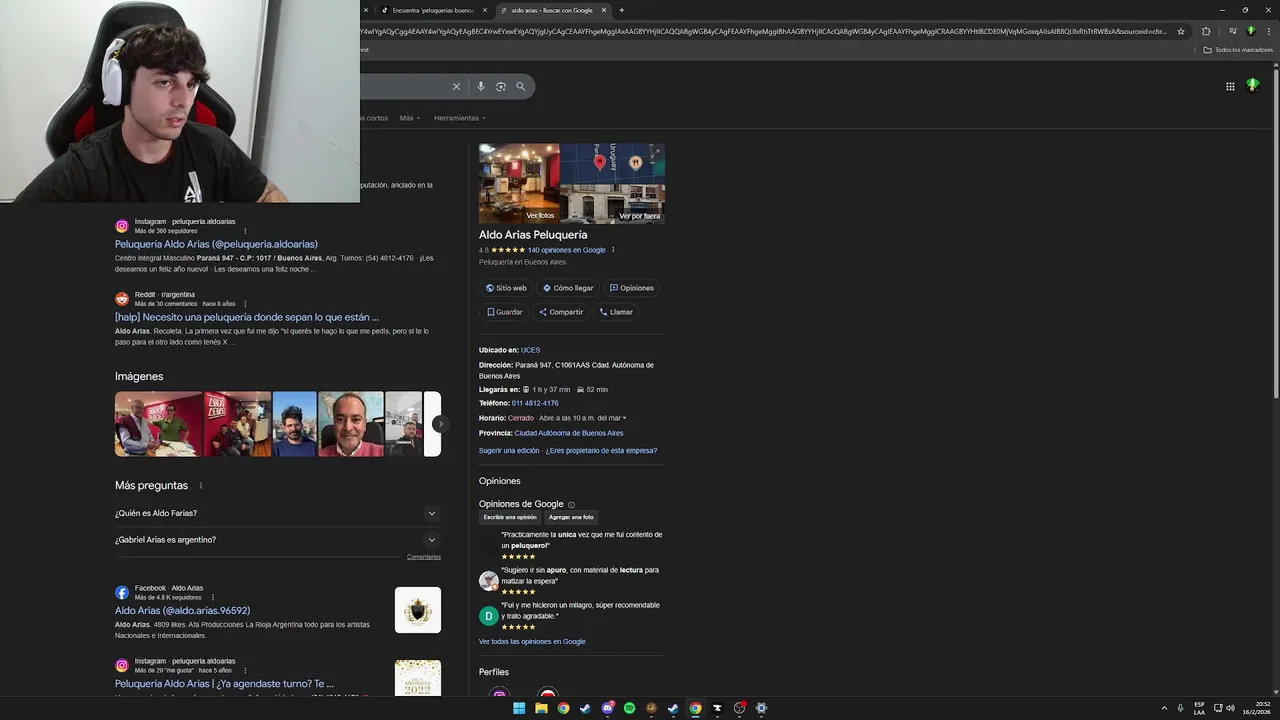Open the UCES location link
The image size is (1280, 720).
coord(530,350)
